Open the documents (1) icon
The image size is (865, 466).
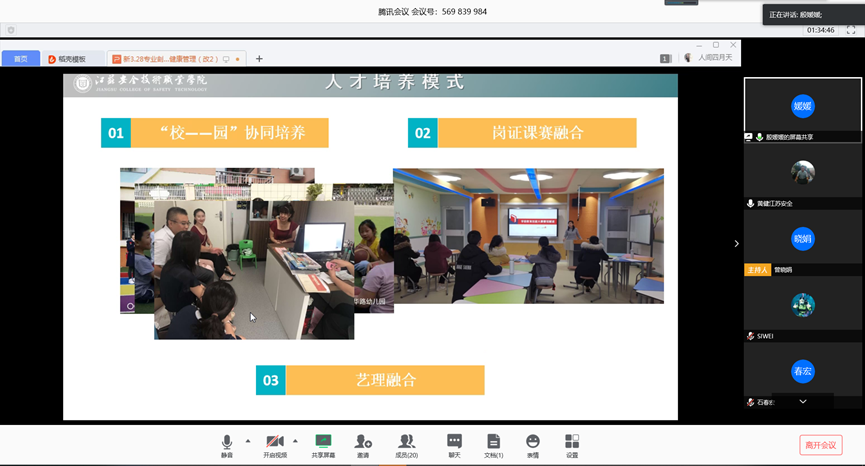click(493, 442)
